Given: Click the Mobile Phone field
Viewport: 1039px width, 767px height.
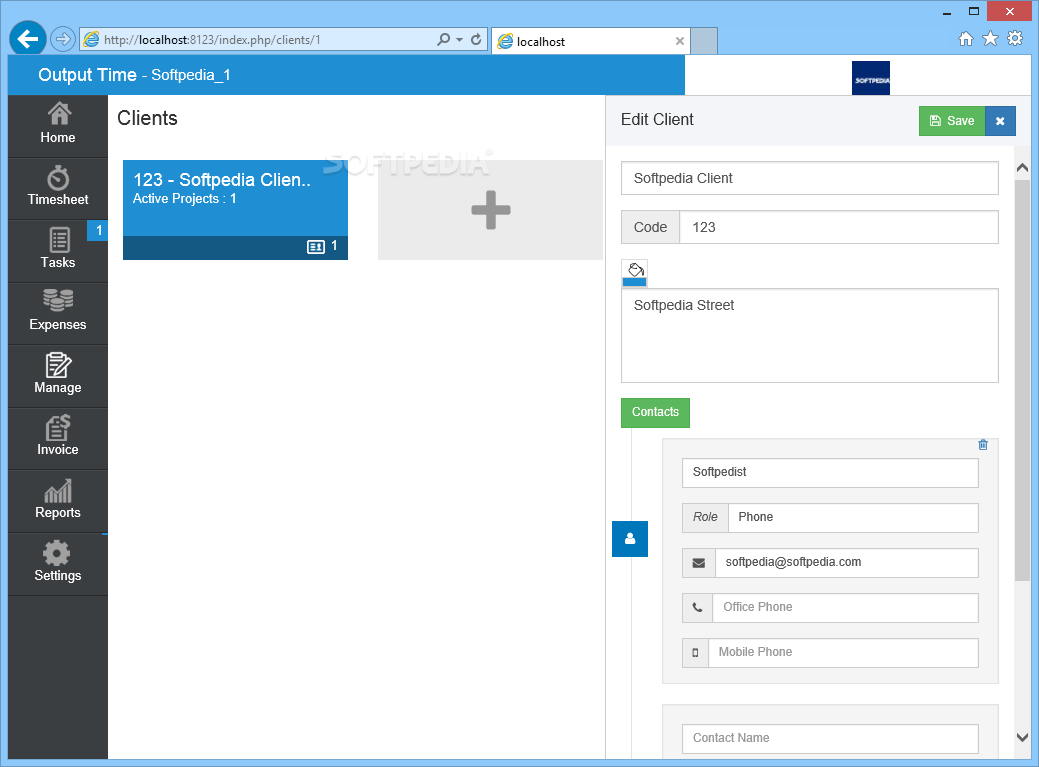Looking at the screenshot, I should pyautogui.click(x=843, y=652).
